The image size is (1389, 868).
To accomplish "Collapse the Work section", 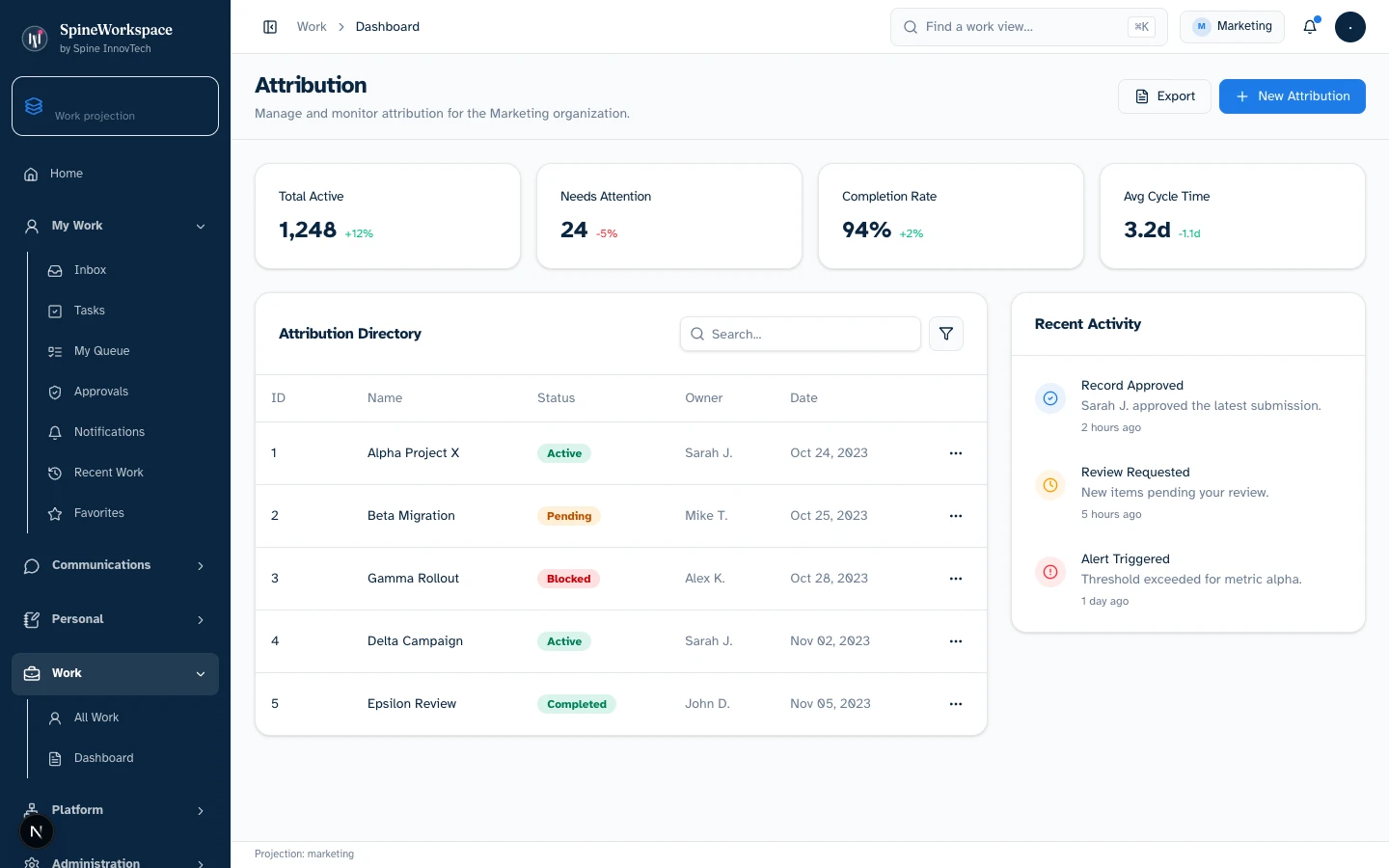I will [115, 673].
